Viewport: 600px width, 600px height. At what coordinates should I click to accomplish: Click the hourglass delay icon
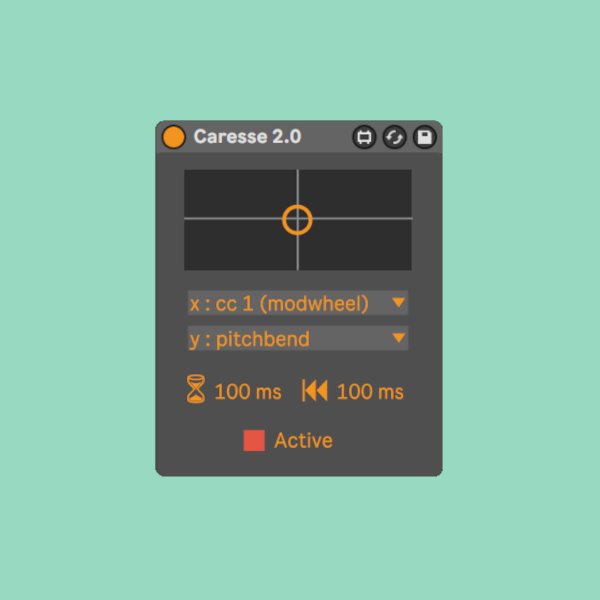[x=196, y=389]
